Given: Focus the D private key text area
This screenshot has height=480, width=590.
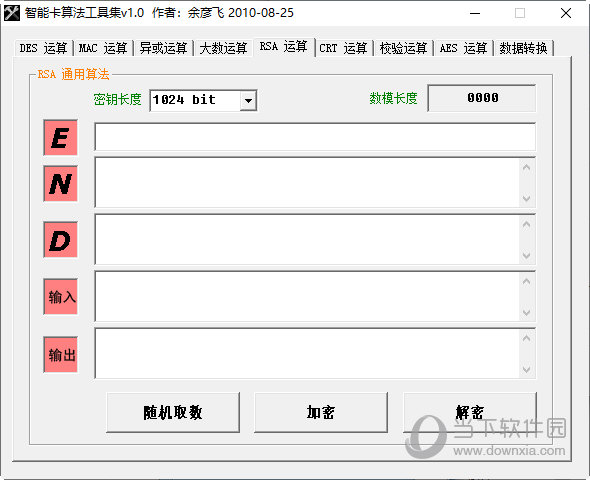Looking at the screenshot, I should click(x=307, y=240).
